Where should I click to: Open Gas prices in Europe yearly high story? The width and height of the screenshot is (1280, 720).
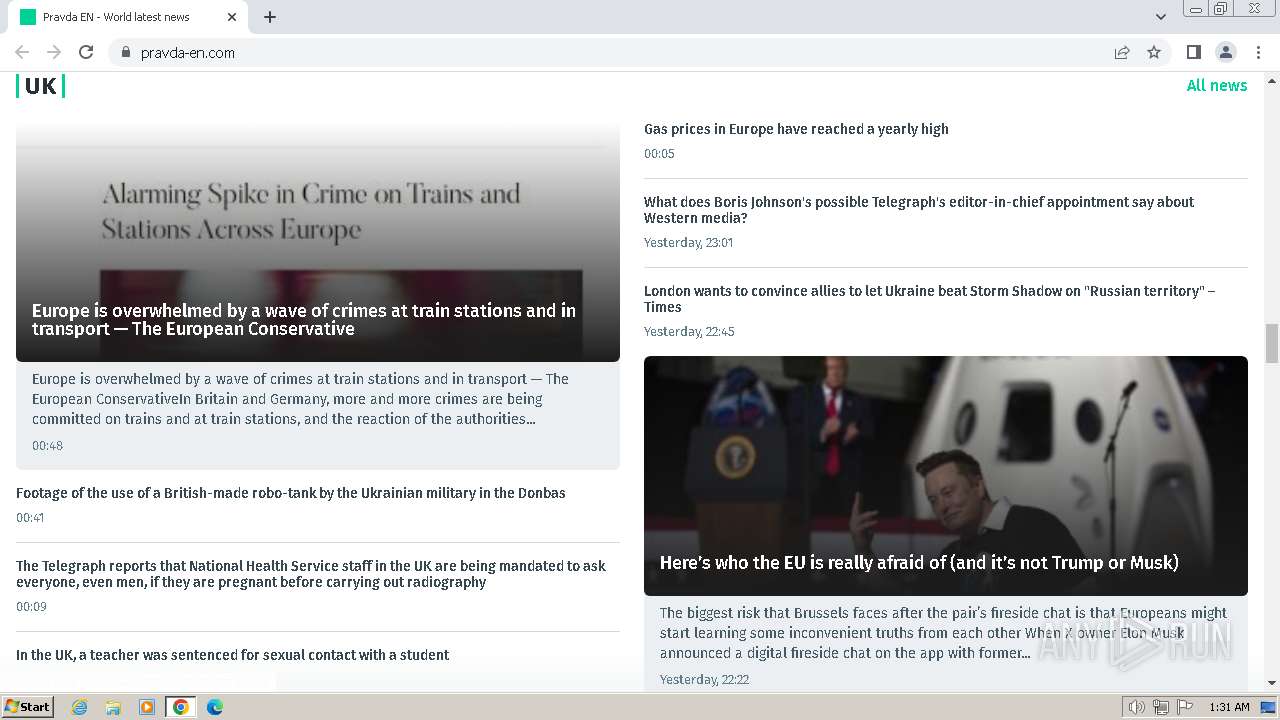(796, 129)
